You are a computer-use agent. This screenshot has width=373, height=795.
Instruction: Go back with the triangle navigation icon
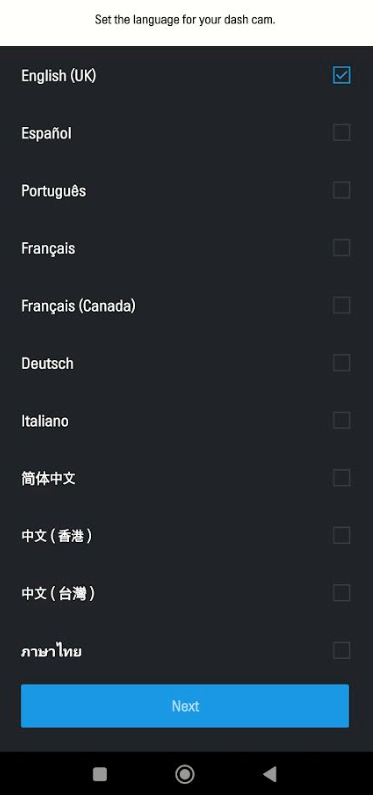270,774
